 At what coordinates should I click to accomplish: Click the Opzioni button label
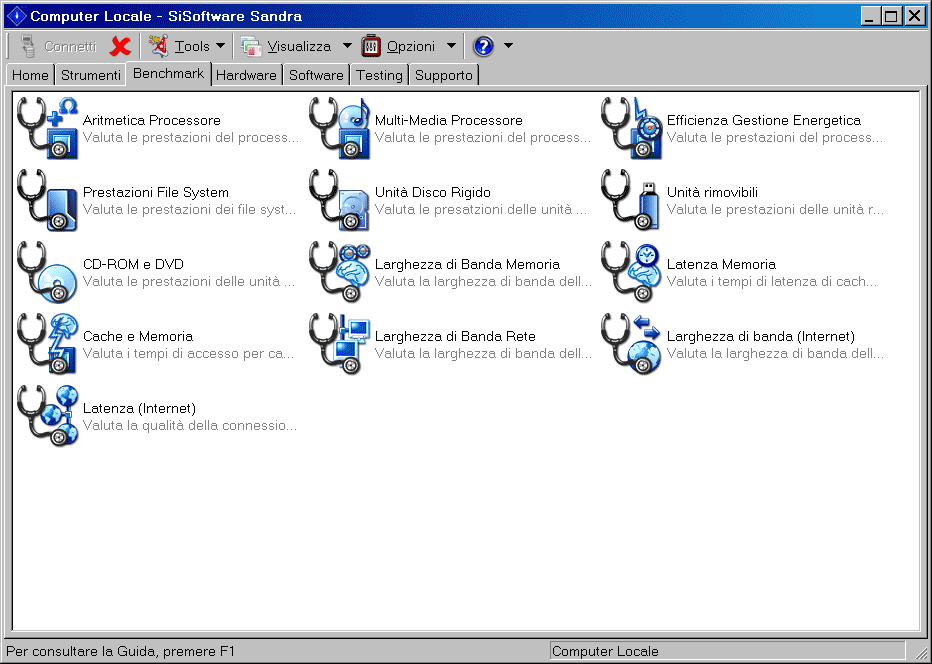[x=411, y=46]
